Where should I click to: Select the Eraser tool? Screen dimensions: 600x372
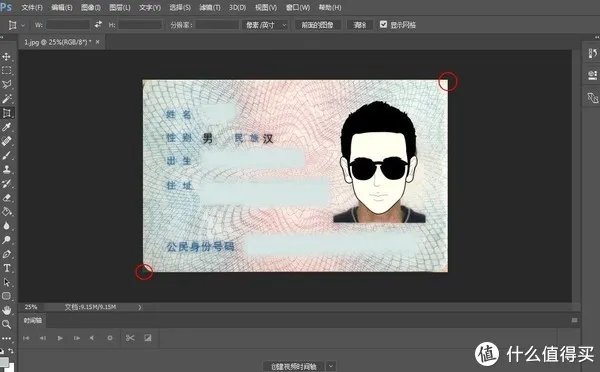click(x=7, y=197)
